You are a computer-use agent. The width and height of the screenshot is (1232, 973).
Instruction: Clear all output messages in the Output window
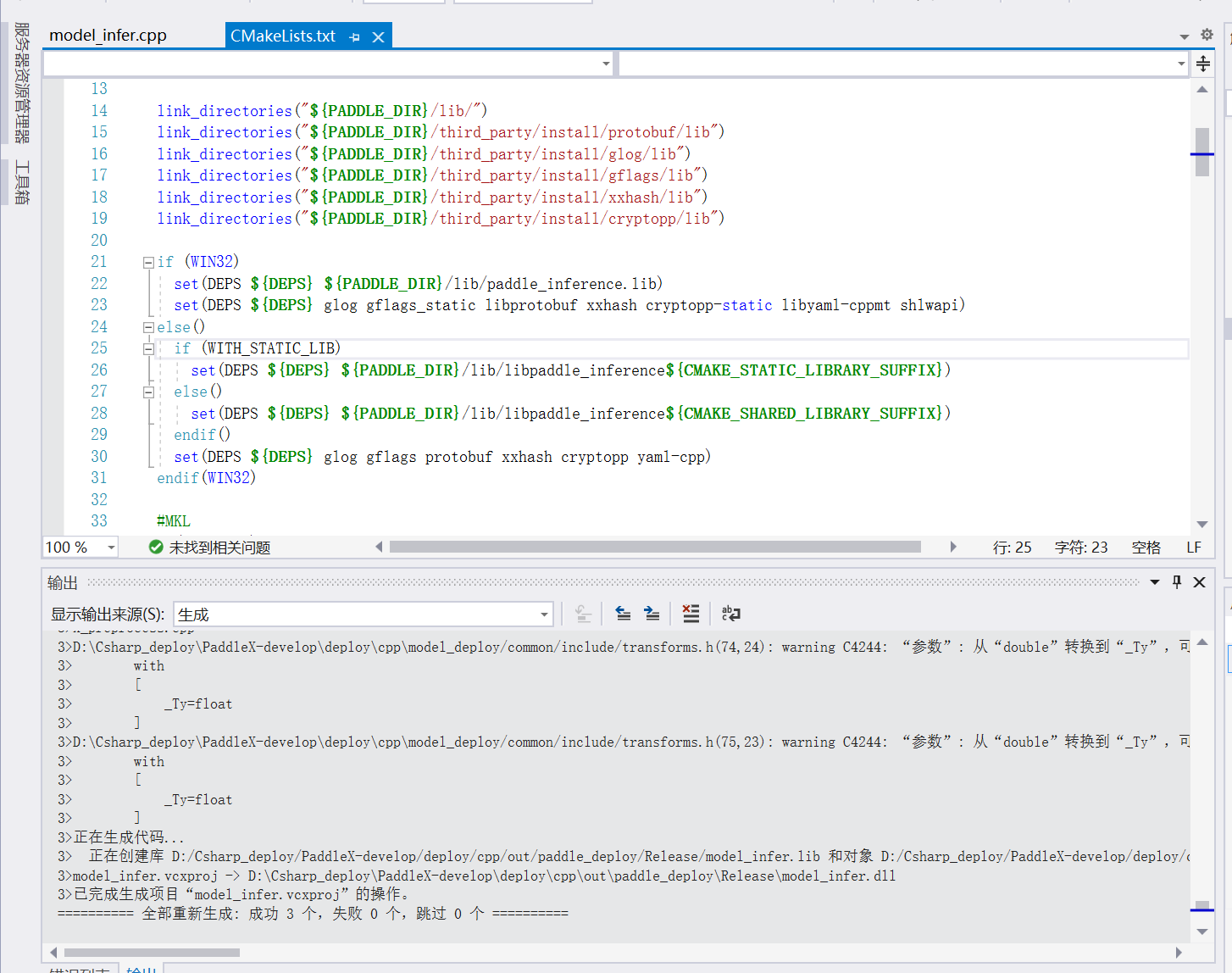click(691, 614)
